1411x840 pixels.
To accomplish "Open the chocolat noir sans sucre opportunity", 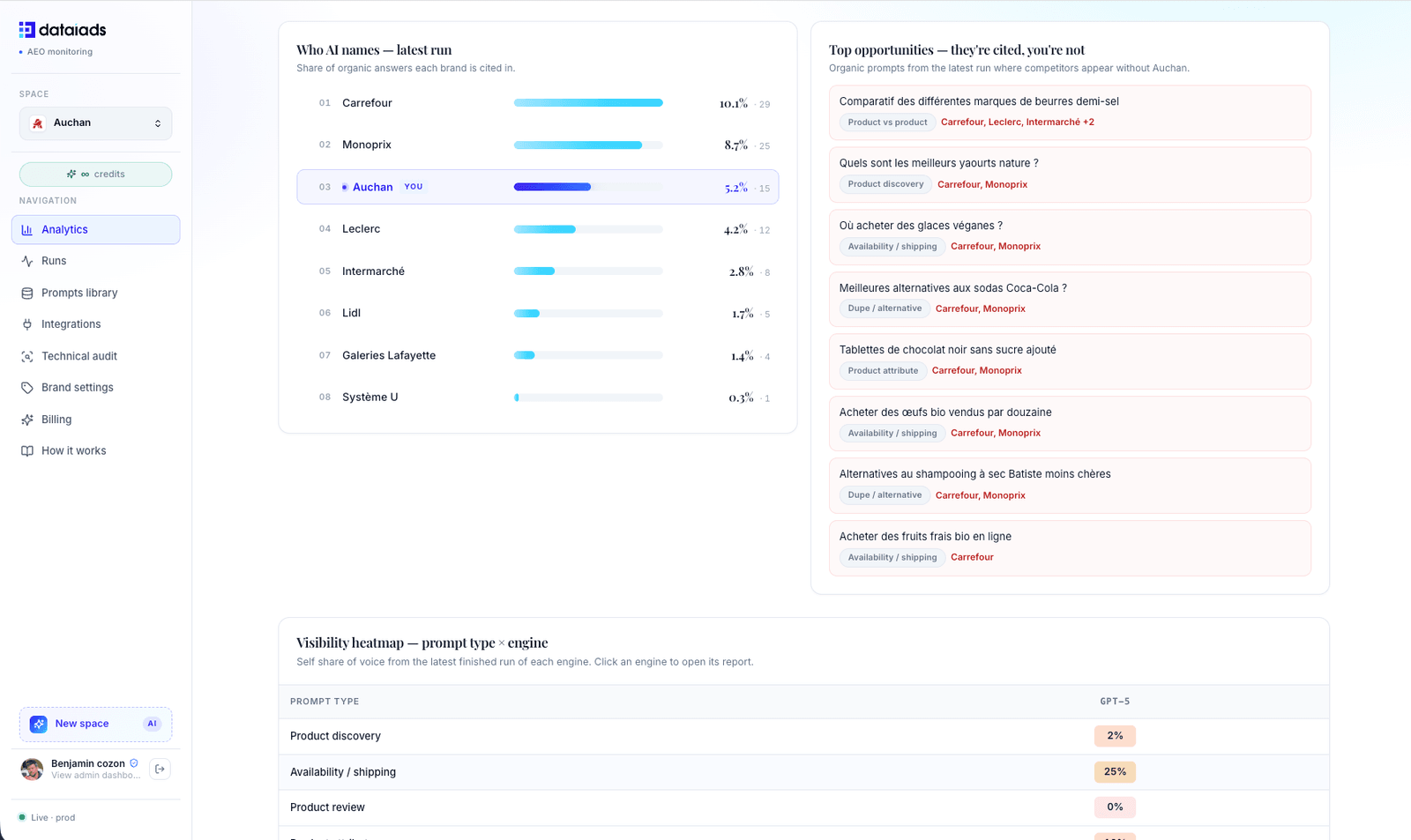I will click(1070, 361).
